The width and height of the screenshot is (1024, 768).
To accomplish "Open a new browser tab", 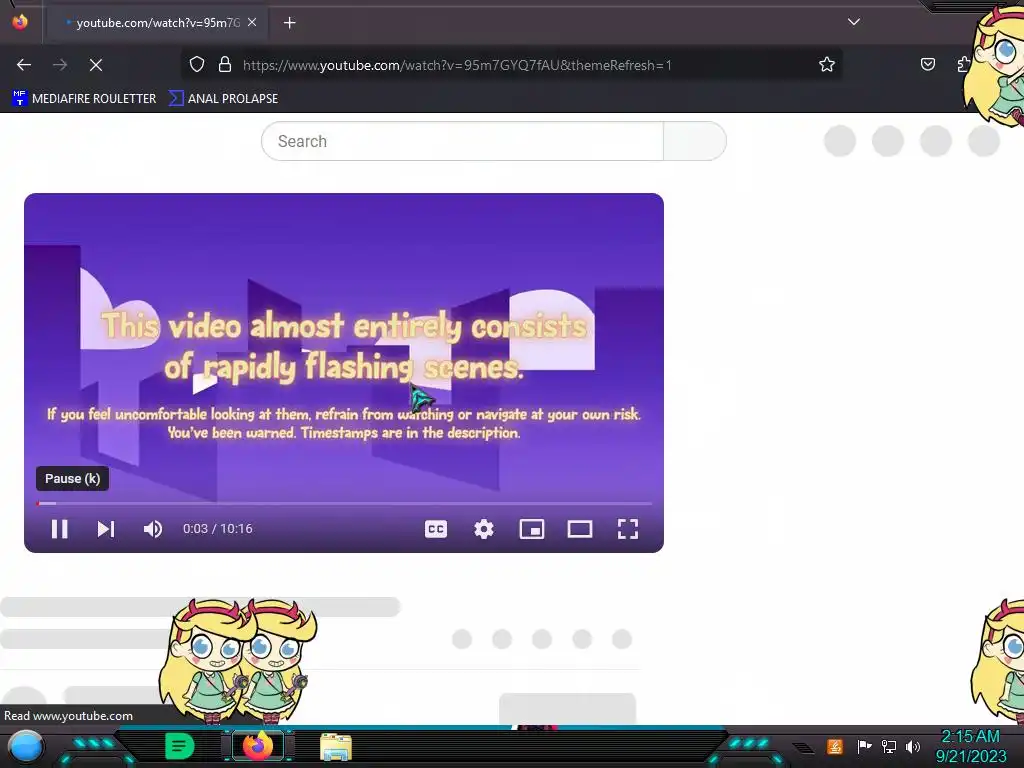I will coord(289,23).
